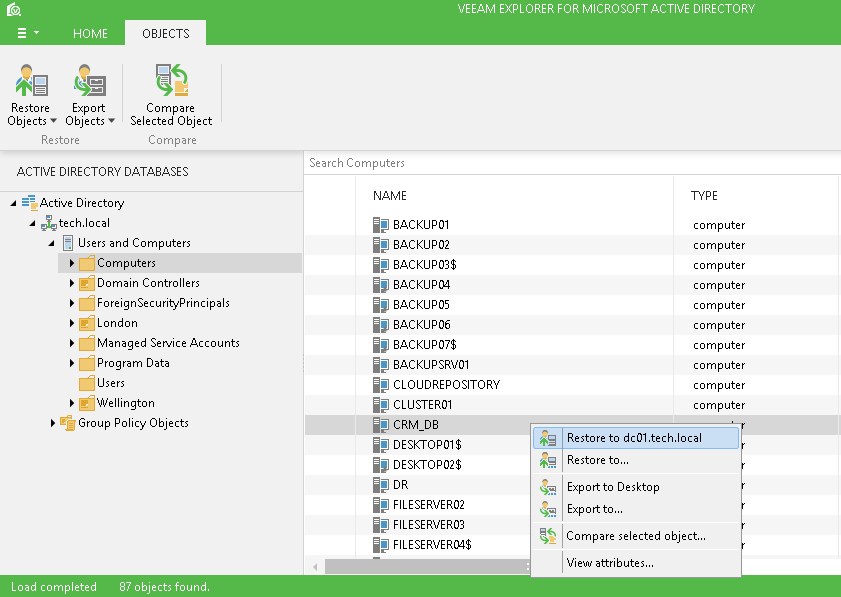
Task: Expand the London organizational unit
Action: [71, 323]
